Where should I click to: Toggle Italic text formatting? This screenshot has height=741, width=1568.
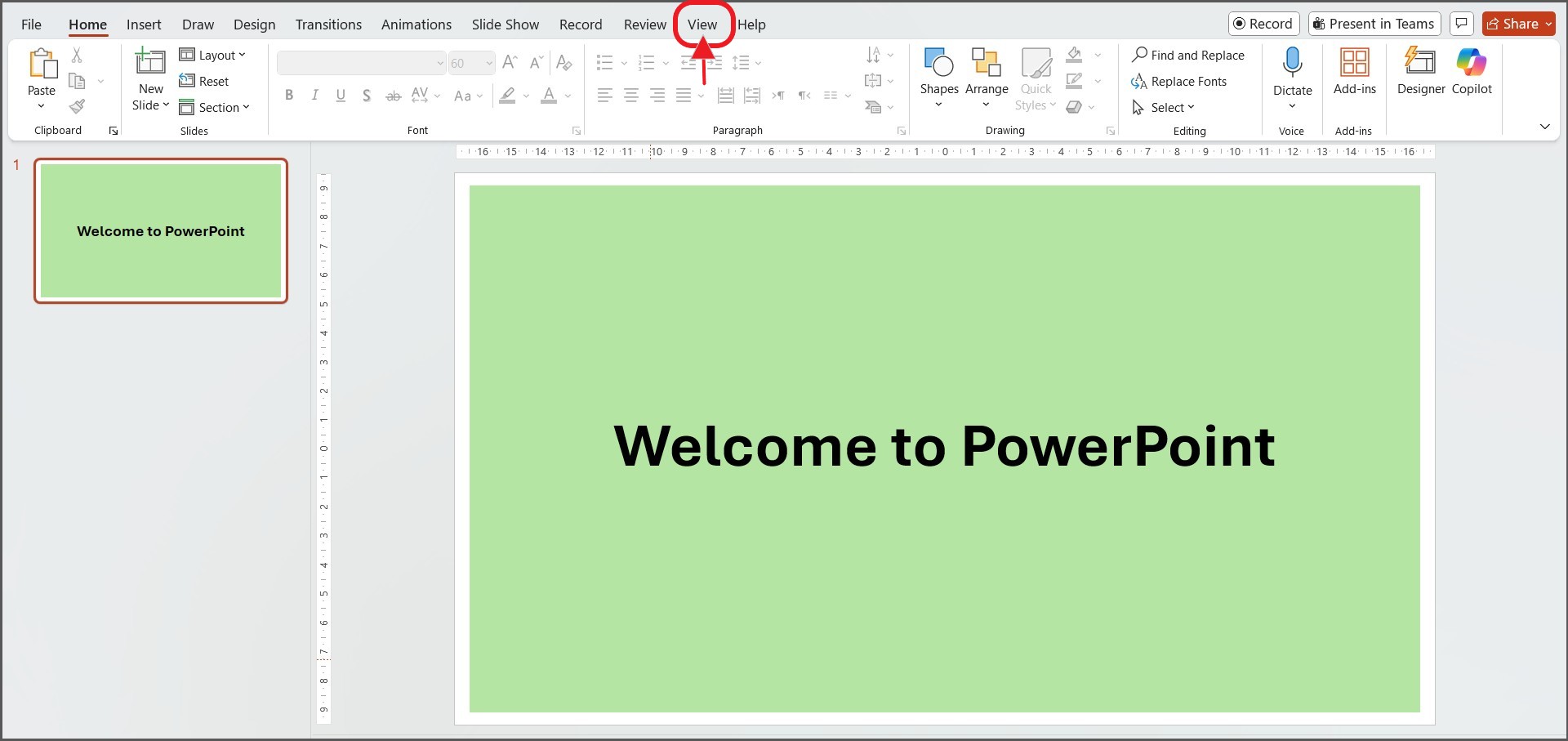click(x=314, y=96)
